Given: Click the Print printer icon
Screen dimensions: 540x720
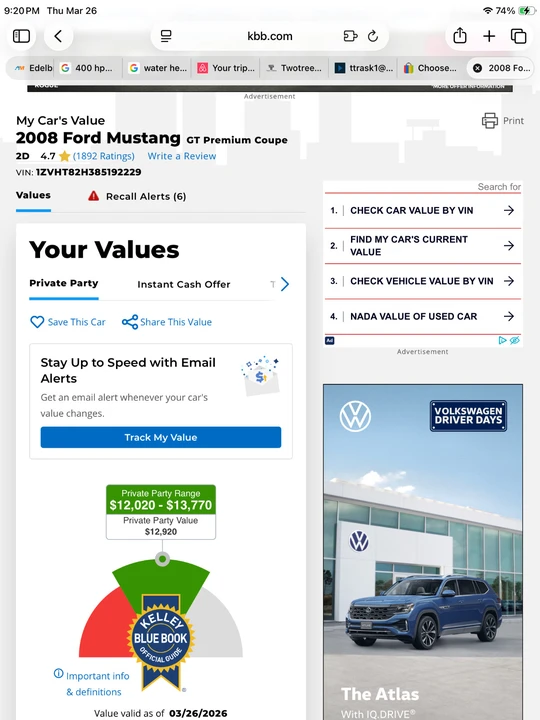Looking at the screenshot, I should (x=489, y=121).
